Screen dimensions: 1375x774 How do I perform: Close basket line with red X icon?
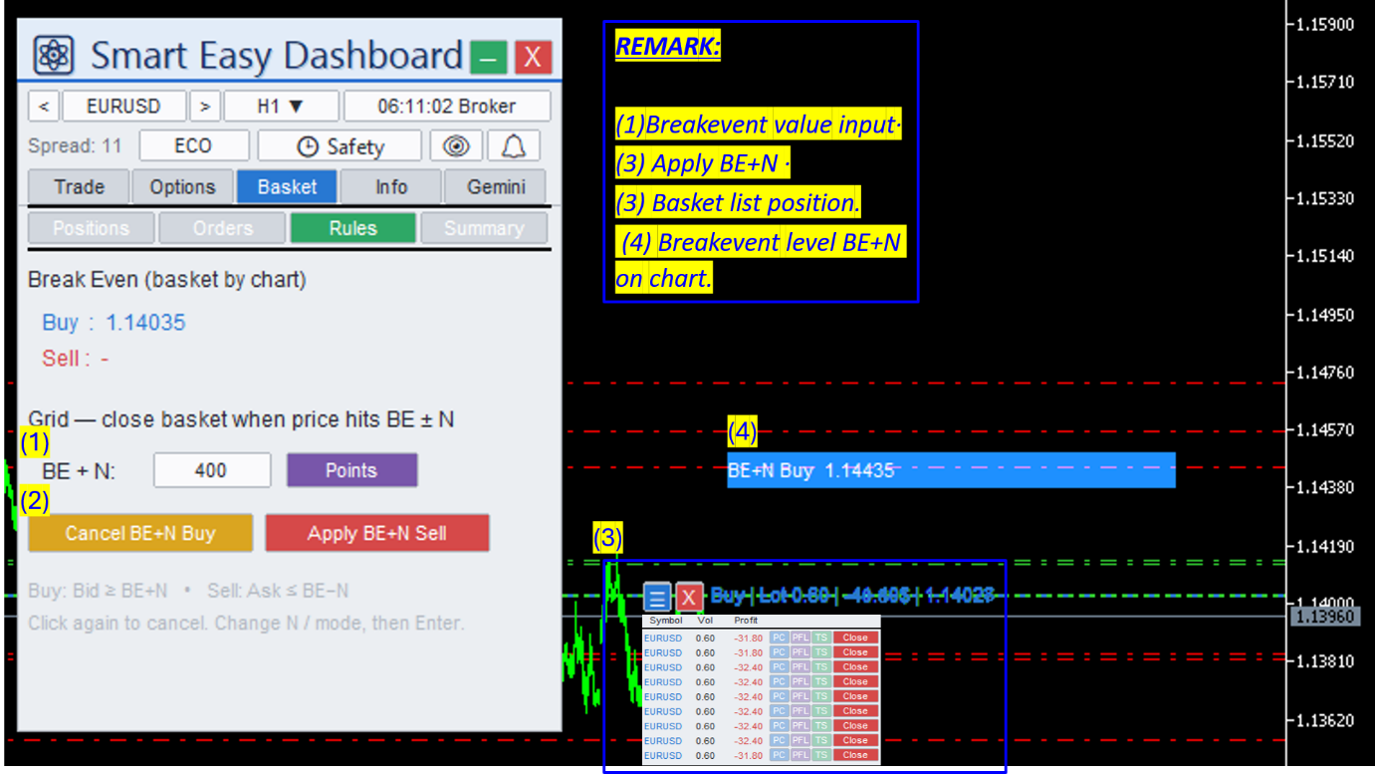click(689, 598)
